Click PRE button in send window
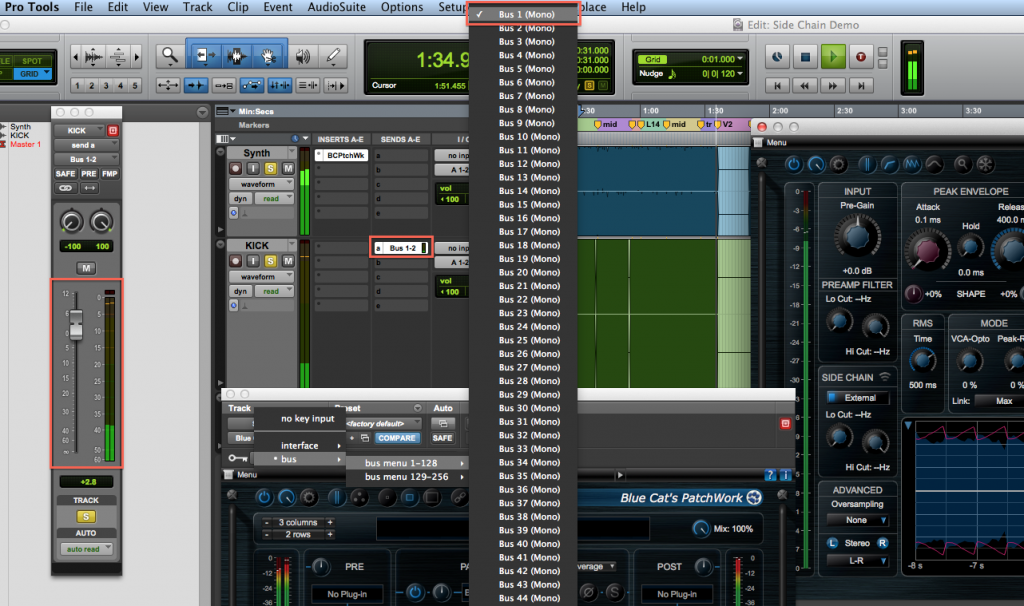 89,174
